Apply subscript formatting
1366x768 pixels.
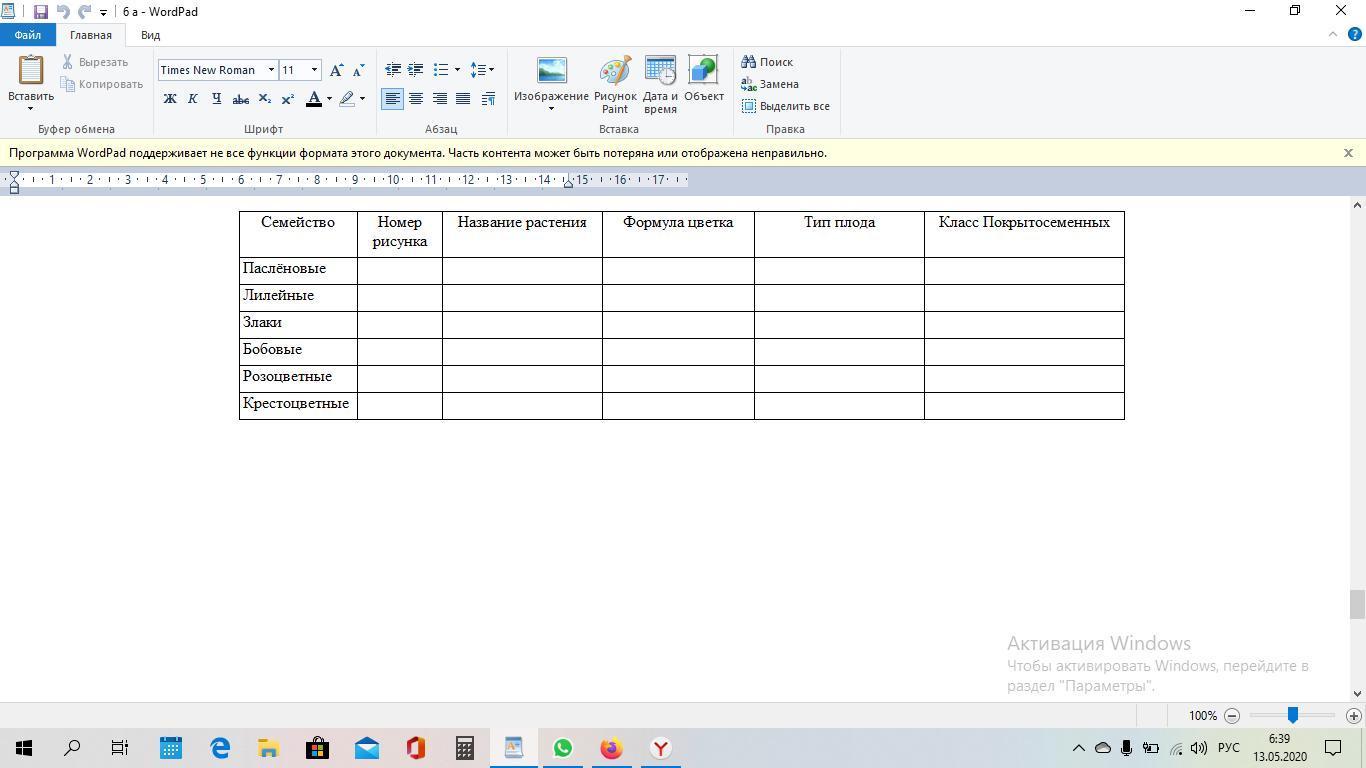pyautogui.click(x=264, y=99)
